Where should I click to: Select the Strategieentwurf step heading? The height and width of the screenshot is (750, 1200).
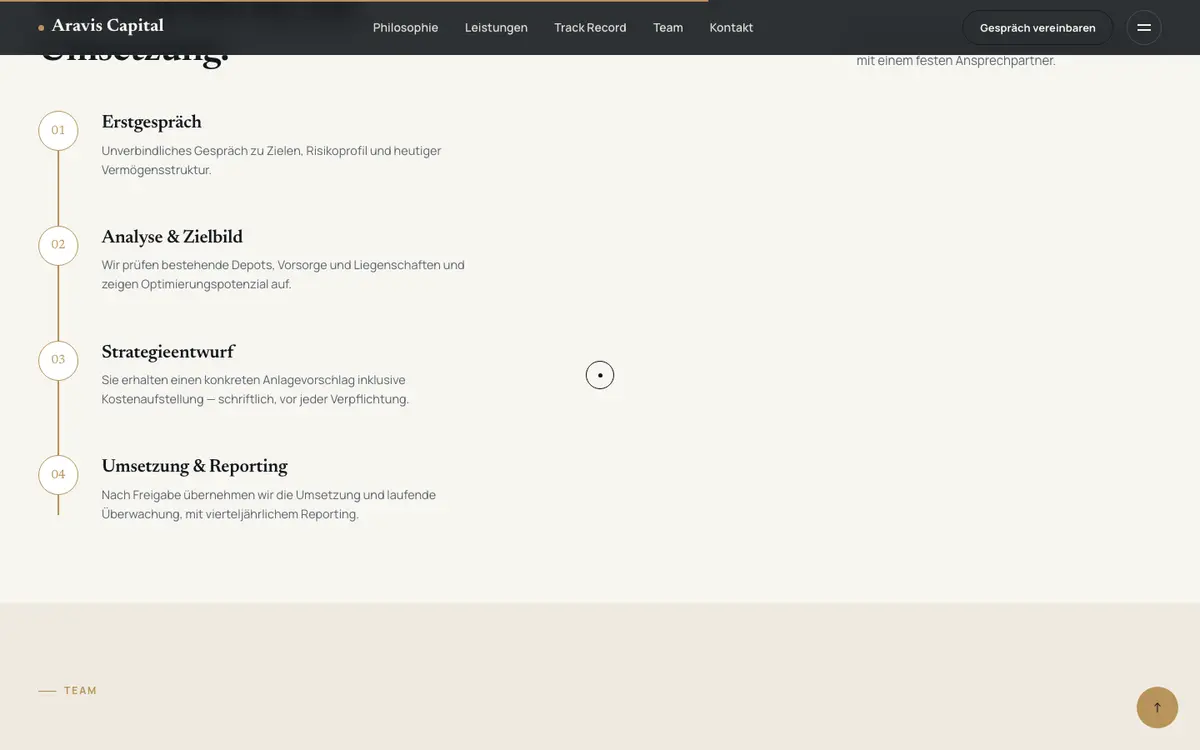pyautogui.click(x=168, y=352)
